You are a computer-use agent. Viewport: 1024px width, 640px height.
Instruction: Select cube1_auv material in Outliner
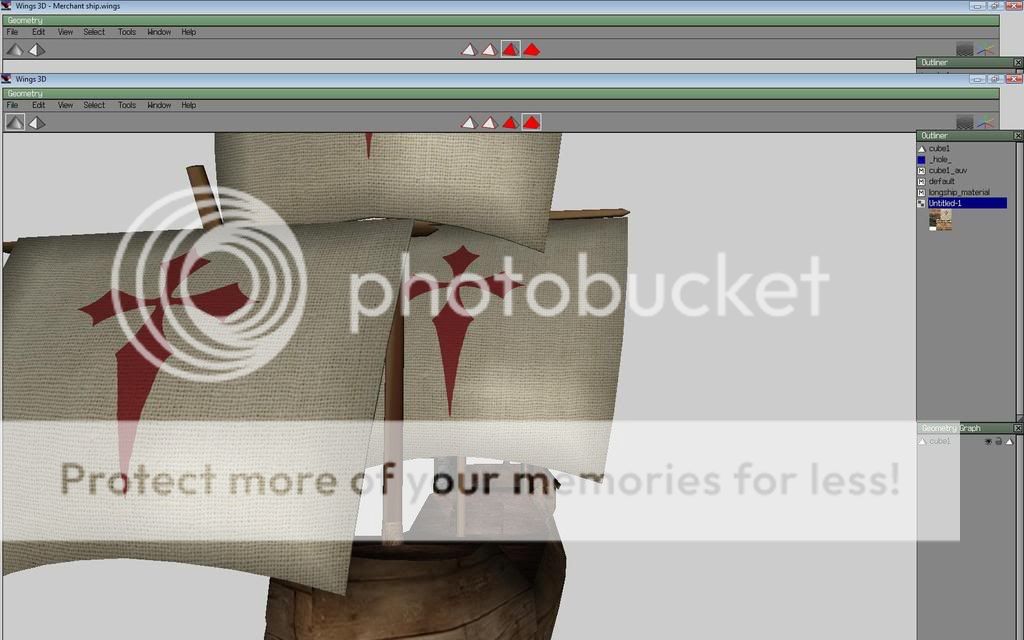coord(947,170)
